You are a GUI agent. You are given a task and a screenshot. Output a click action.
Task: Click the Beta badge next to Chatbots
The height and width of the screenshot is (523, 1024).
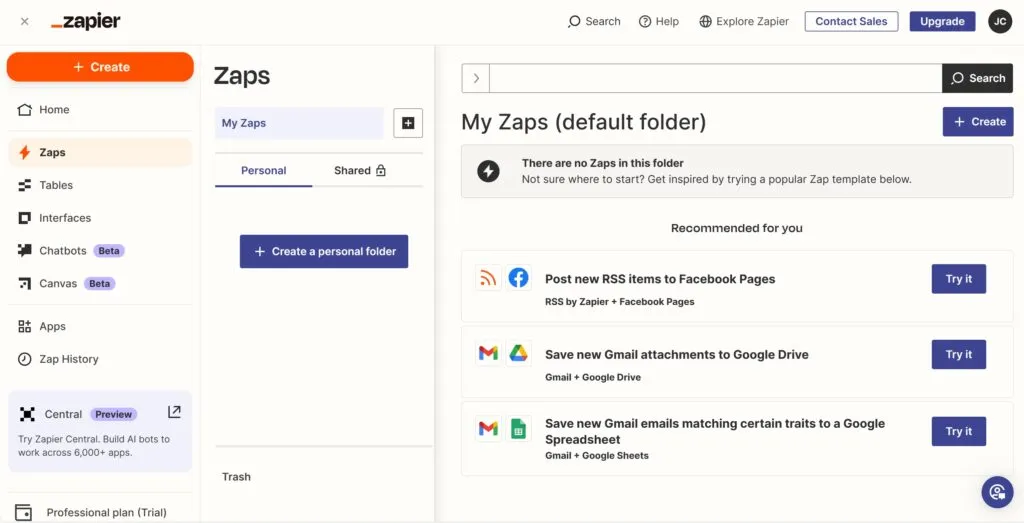[x=109, y=251]
